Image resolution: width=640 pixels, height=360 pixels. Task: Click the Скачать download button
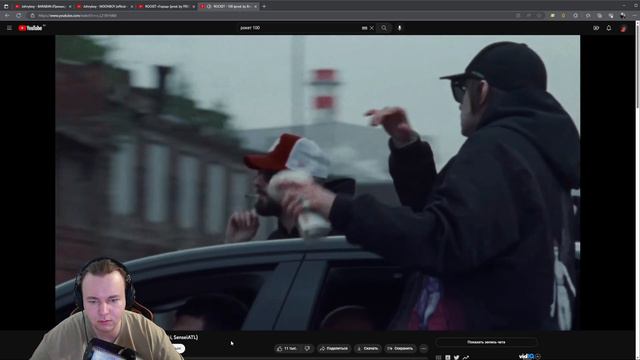click(x=368, y=348)
